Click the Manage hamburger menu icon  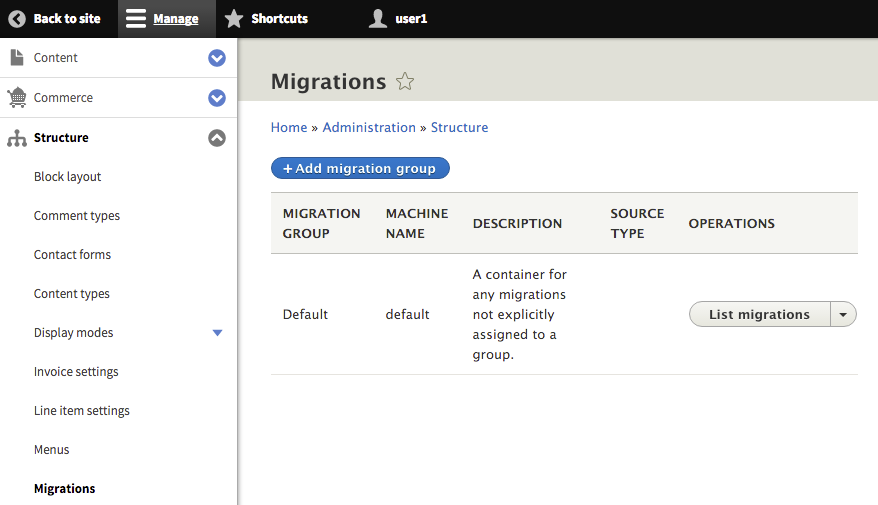pyautogui.click(x=136, y=19)
